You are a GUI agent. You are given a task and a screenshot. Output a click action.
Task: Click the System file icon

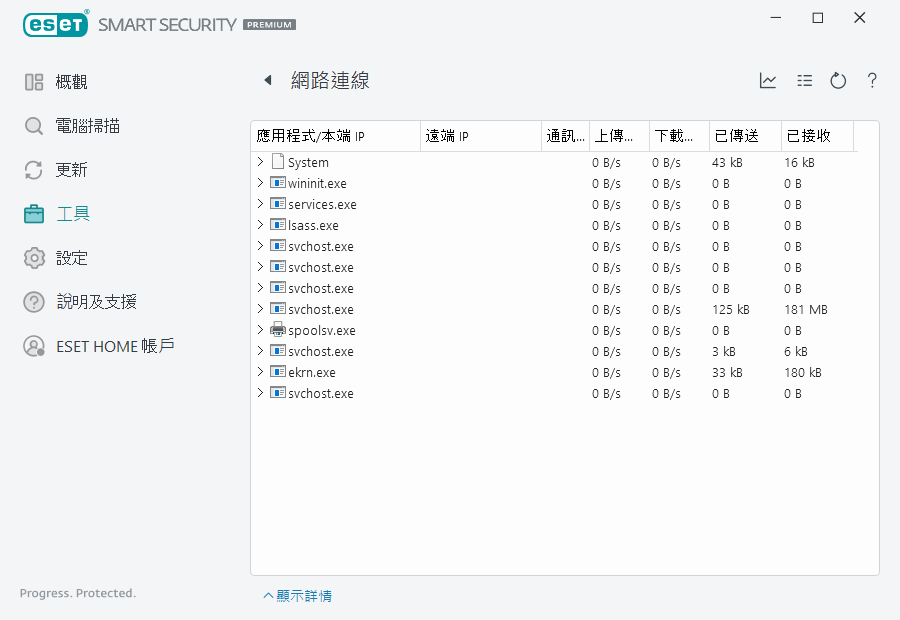coord(278,162)
